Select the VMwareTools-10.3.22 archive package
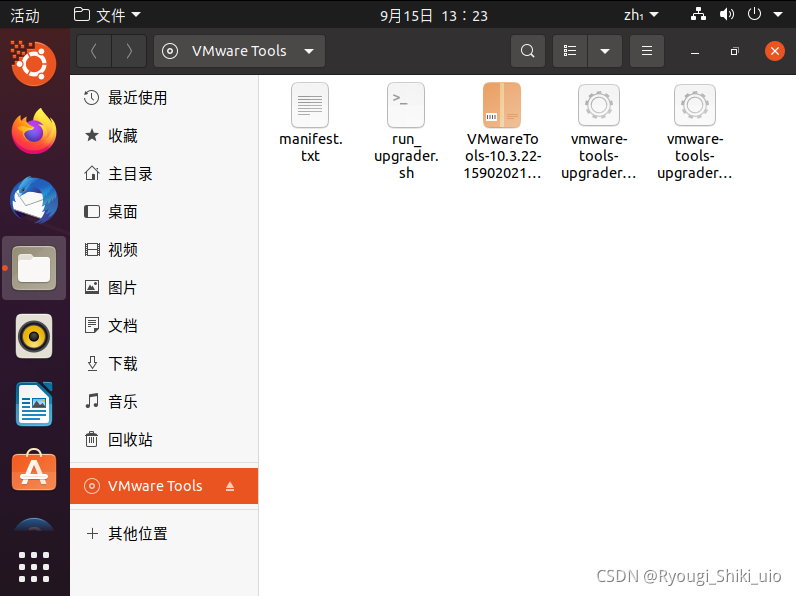 (502, 131)
